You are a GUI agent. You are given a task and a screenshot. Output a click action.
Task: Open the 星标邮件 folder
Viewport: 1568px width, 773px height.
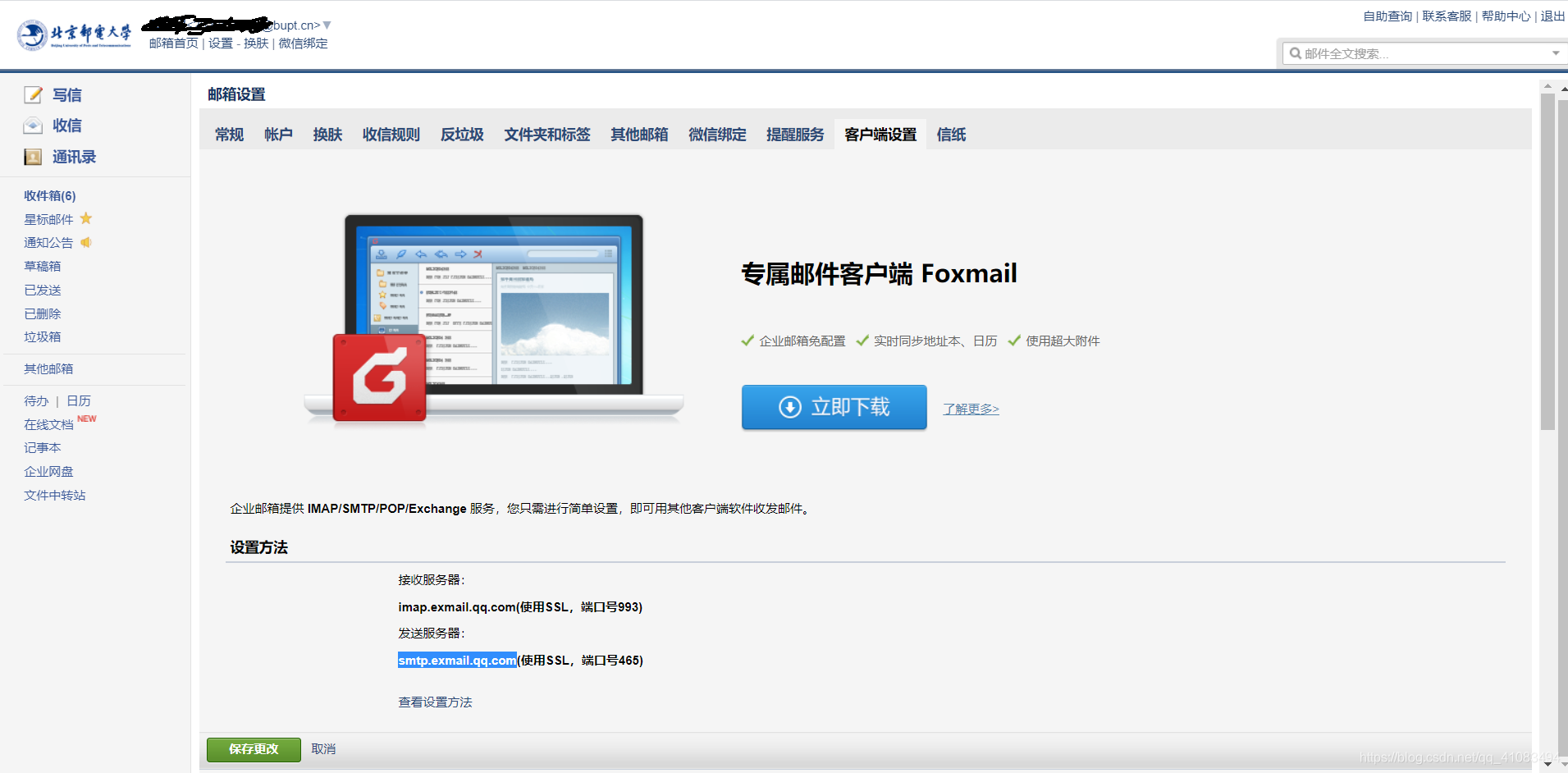coord(48,219)
